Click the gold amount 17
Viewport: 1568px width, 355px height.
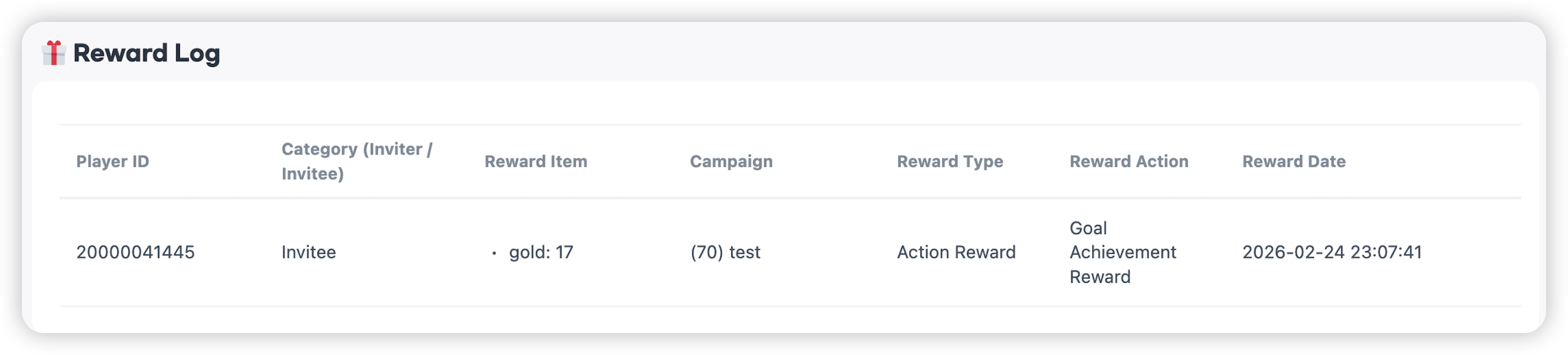pyautogui.click(x=564, y=252)
